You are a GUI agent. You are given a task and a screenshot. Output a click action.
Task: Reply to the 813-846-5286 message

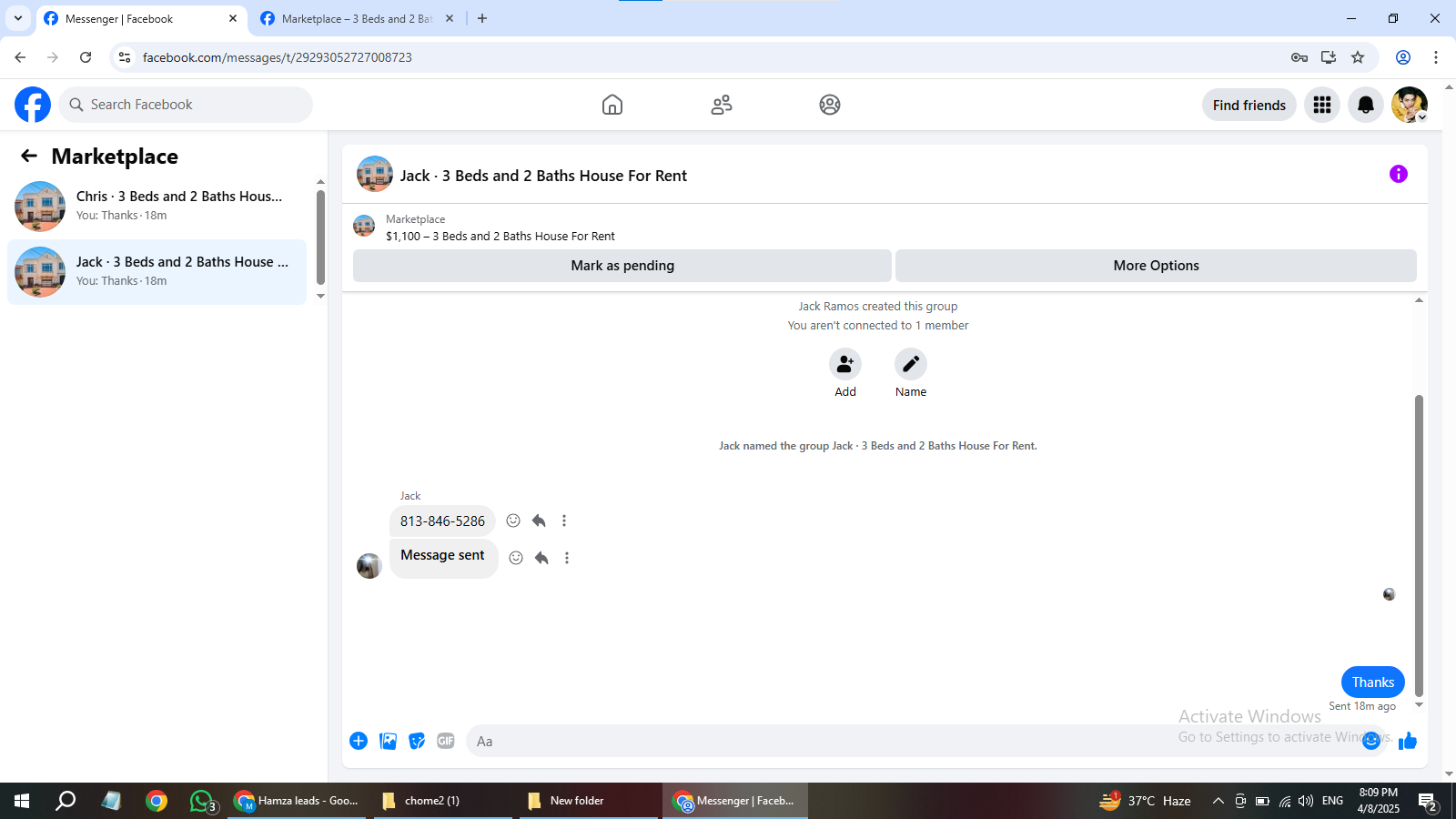(x=539, y=521)
